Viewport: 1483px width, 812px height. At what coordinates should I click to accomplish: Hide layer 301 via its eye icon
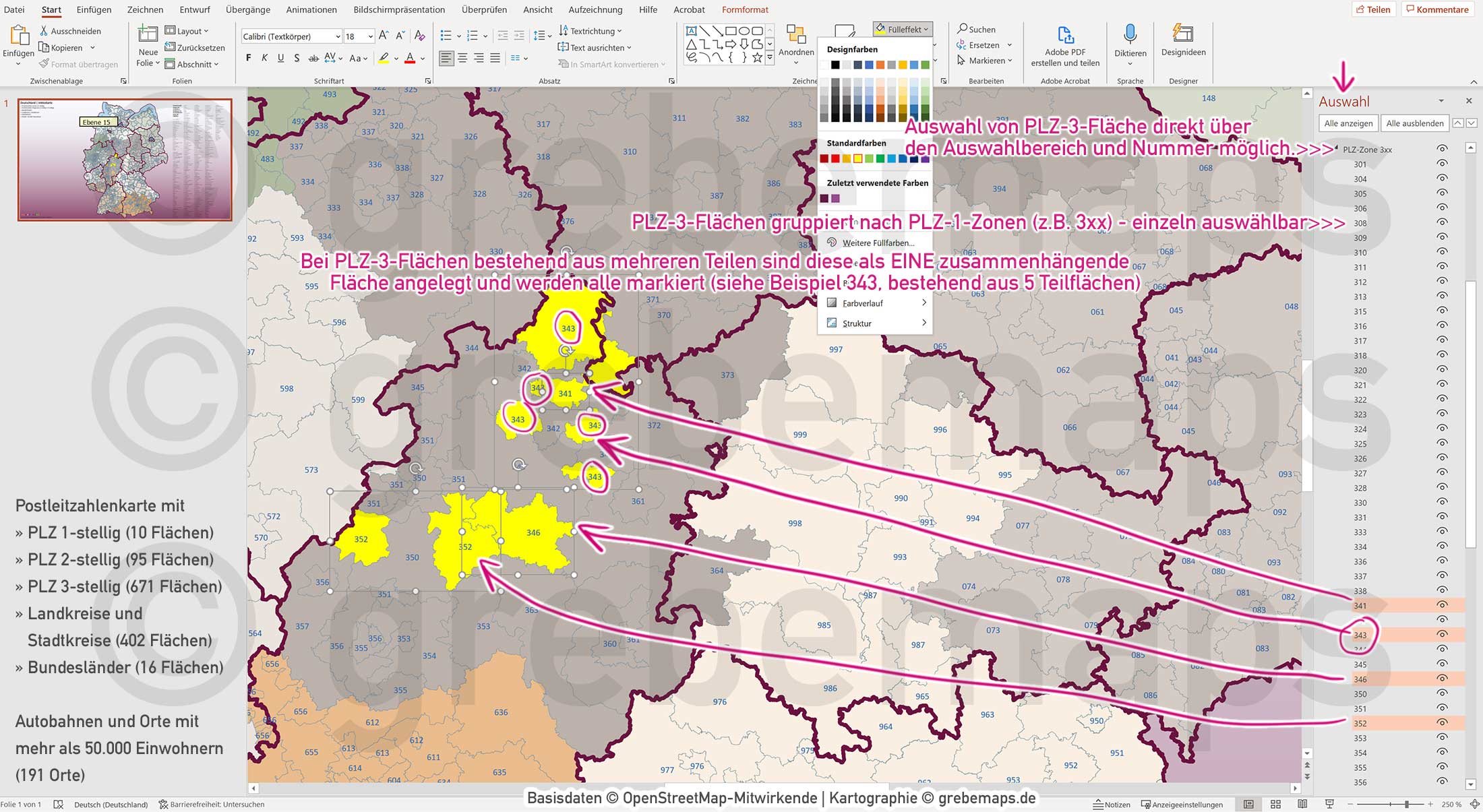click(x=1442, y=164)
